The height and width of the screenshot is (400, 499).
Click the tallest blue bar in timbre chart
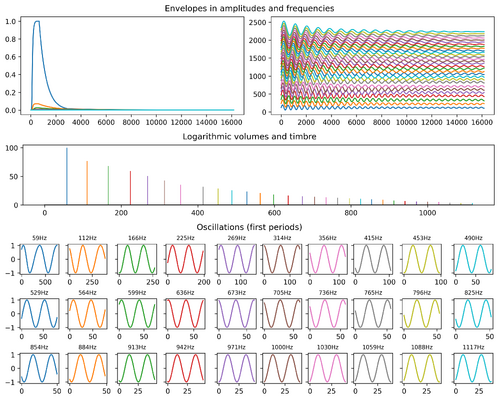tap(67, 176)
